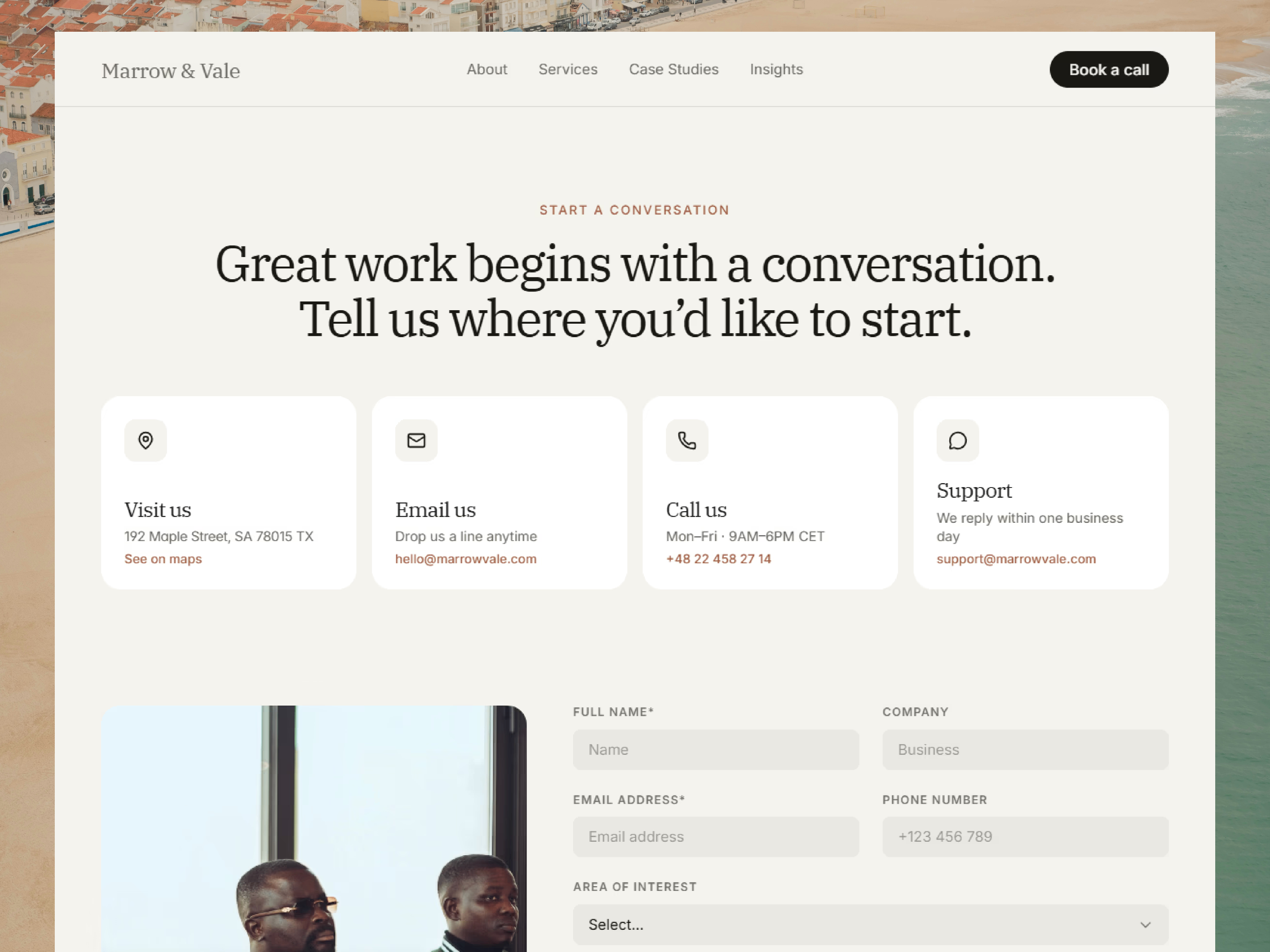Navigate to Insights
Screen dimensions: 1270x952
point(776,69)
